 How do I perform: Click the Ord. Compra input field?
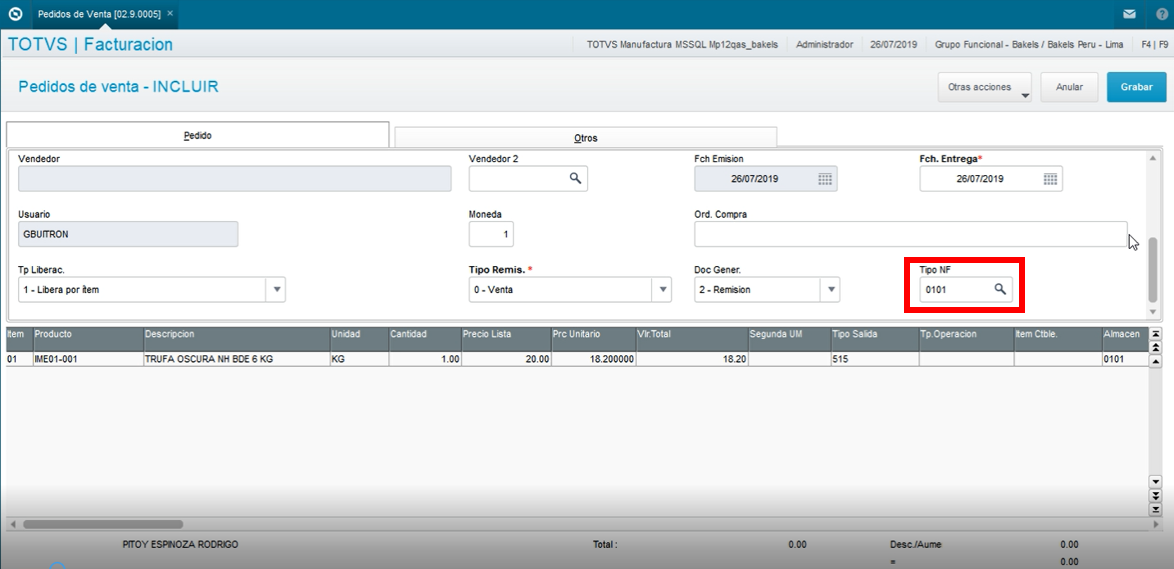pos(910,234)
